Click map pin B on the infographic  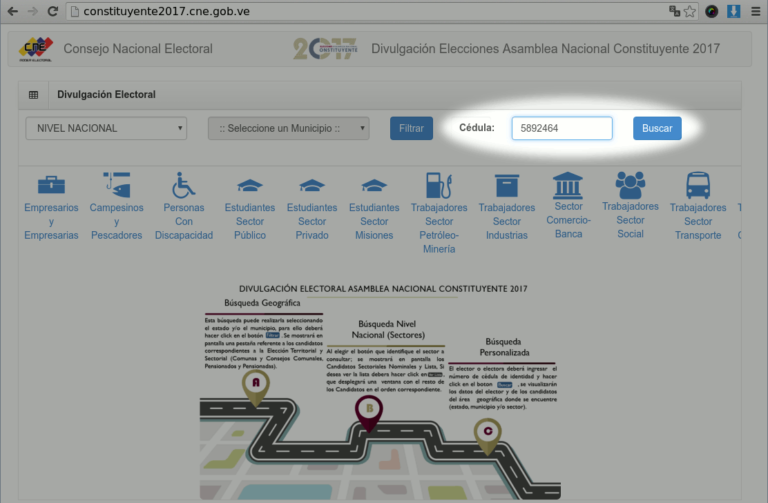click(369, 413)
